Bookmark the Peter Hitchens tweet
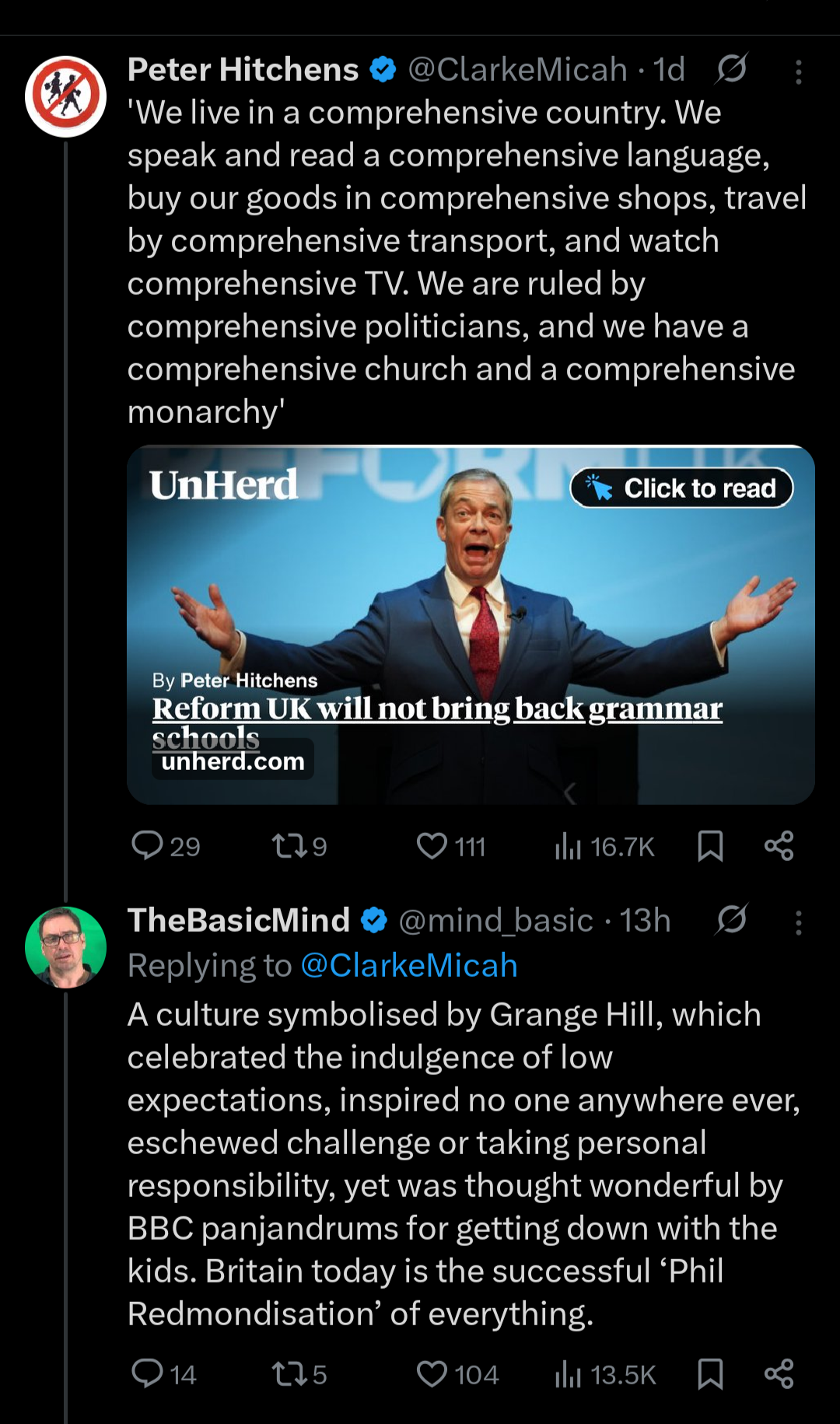The width and height of the screenshot is (840, 1424). 710,845
